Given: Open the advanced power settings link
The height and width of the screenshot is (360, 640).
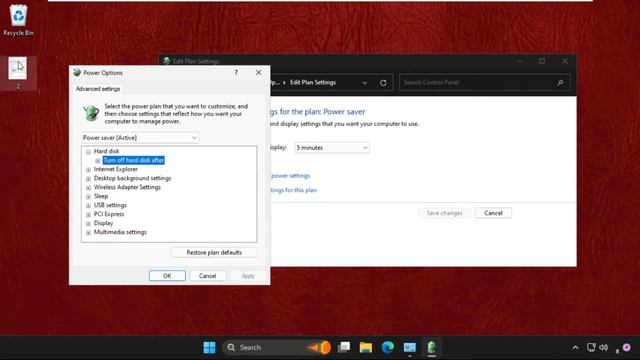Looking at the screenshot, I should (290, 176).
